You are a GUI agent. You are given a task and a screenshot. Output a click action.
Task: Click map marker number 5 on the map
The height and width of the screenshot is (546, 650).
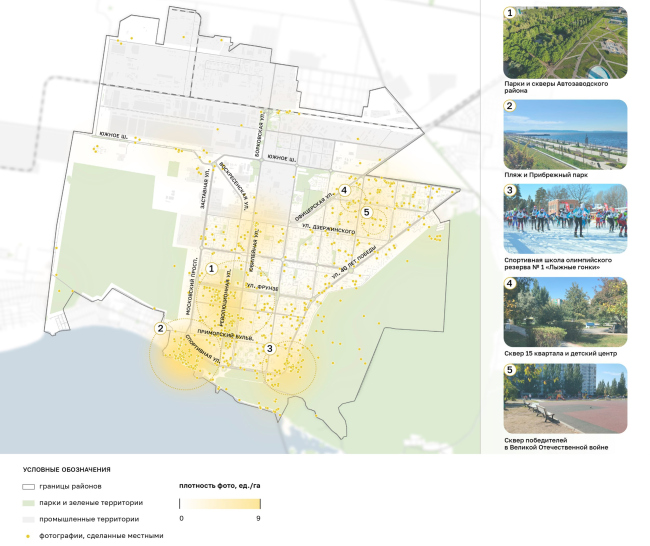tap(367, 212)
